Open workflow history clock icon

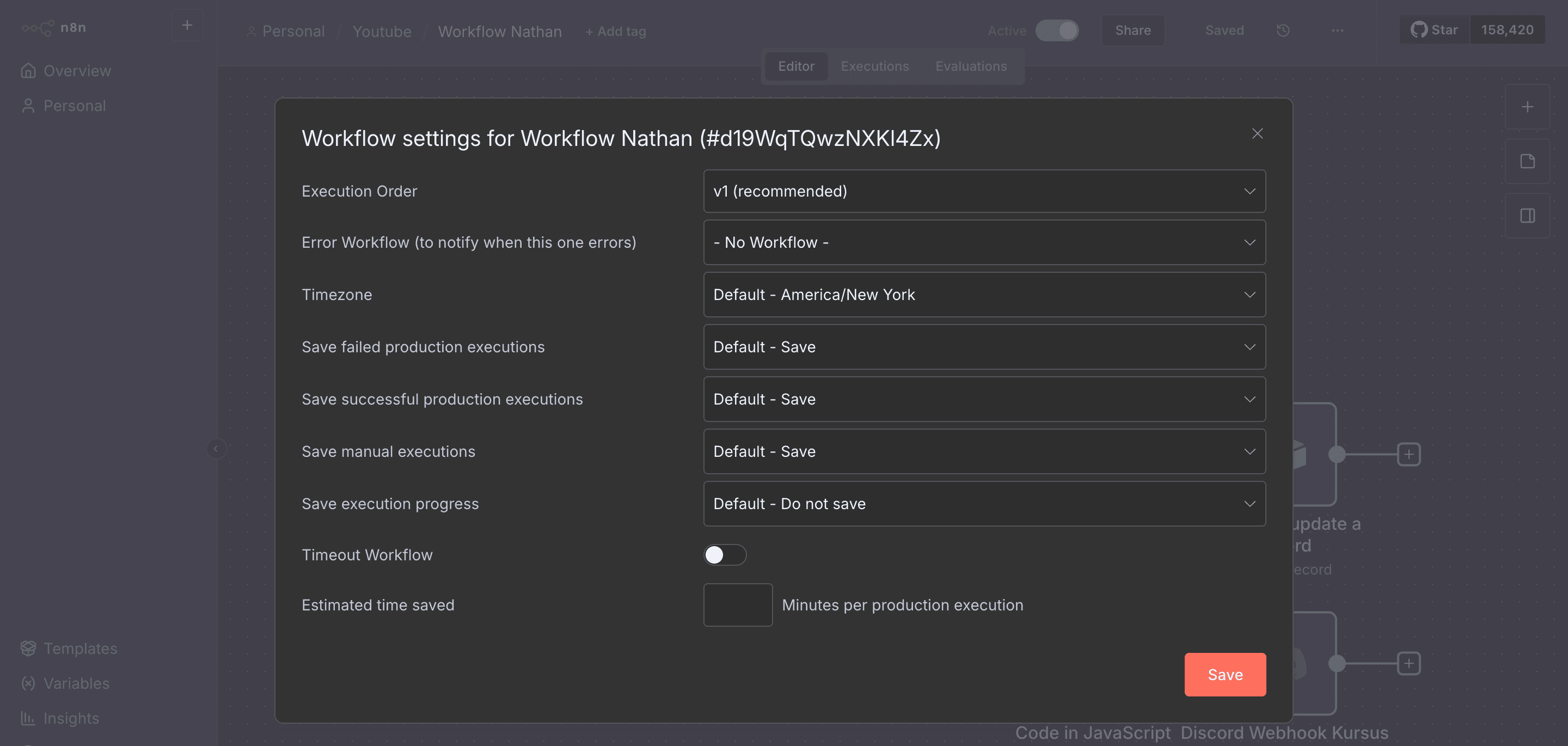point(1283,30)
